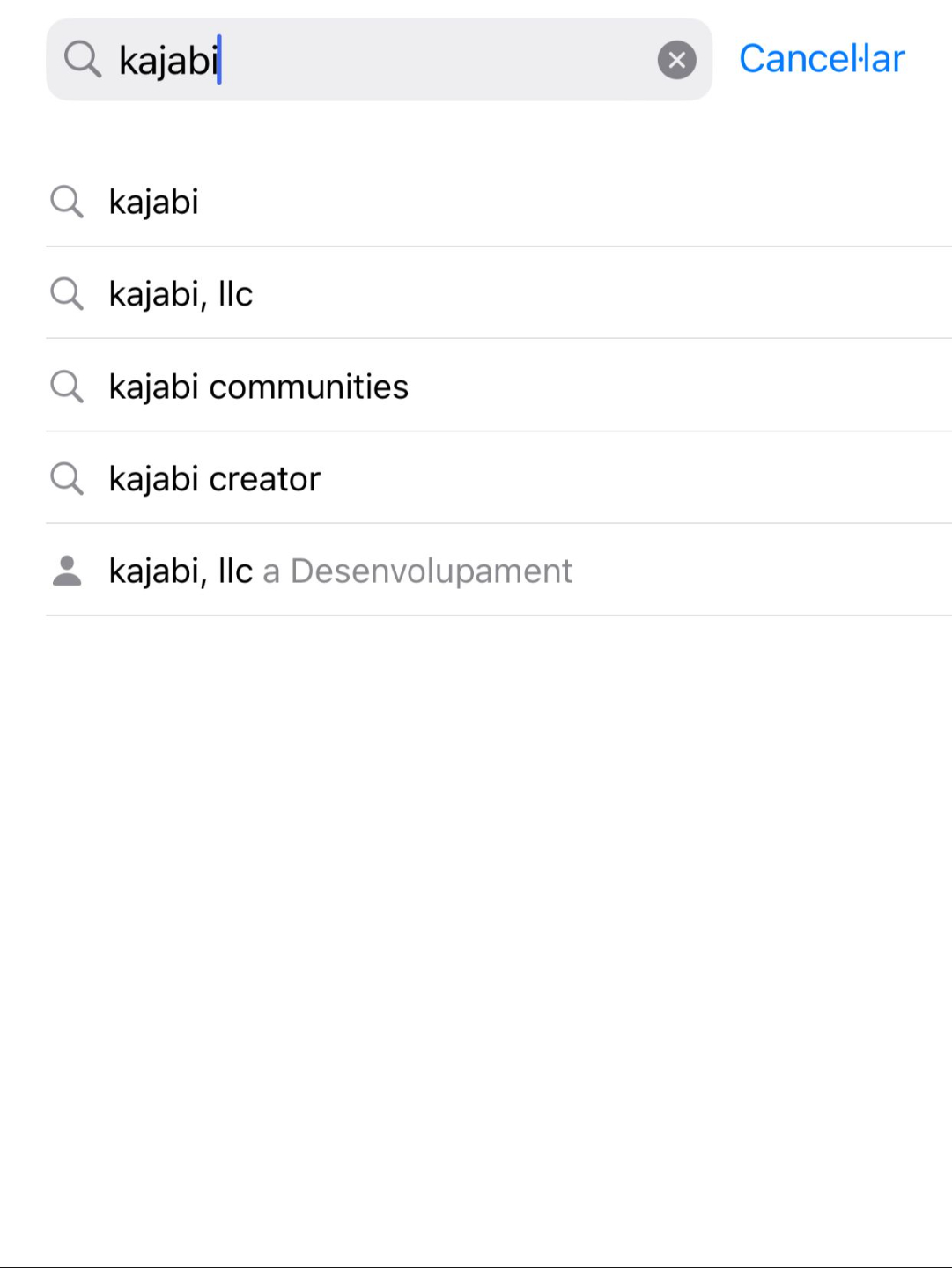Click the magnifier icon beside the "kajabi" suggestion
Screen dimensions: 952x1268
click(x=67, y=202)
